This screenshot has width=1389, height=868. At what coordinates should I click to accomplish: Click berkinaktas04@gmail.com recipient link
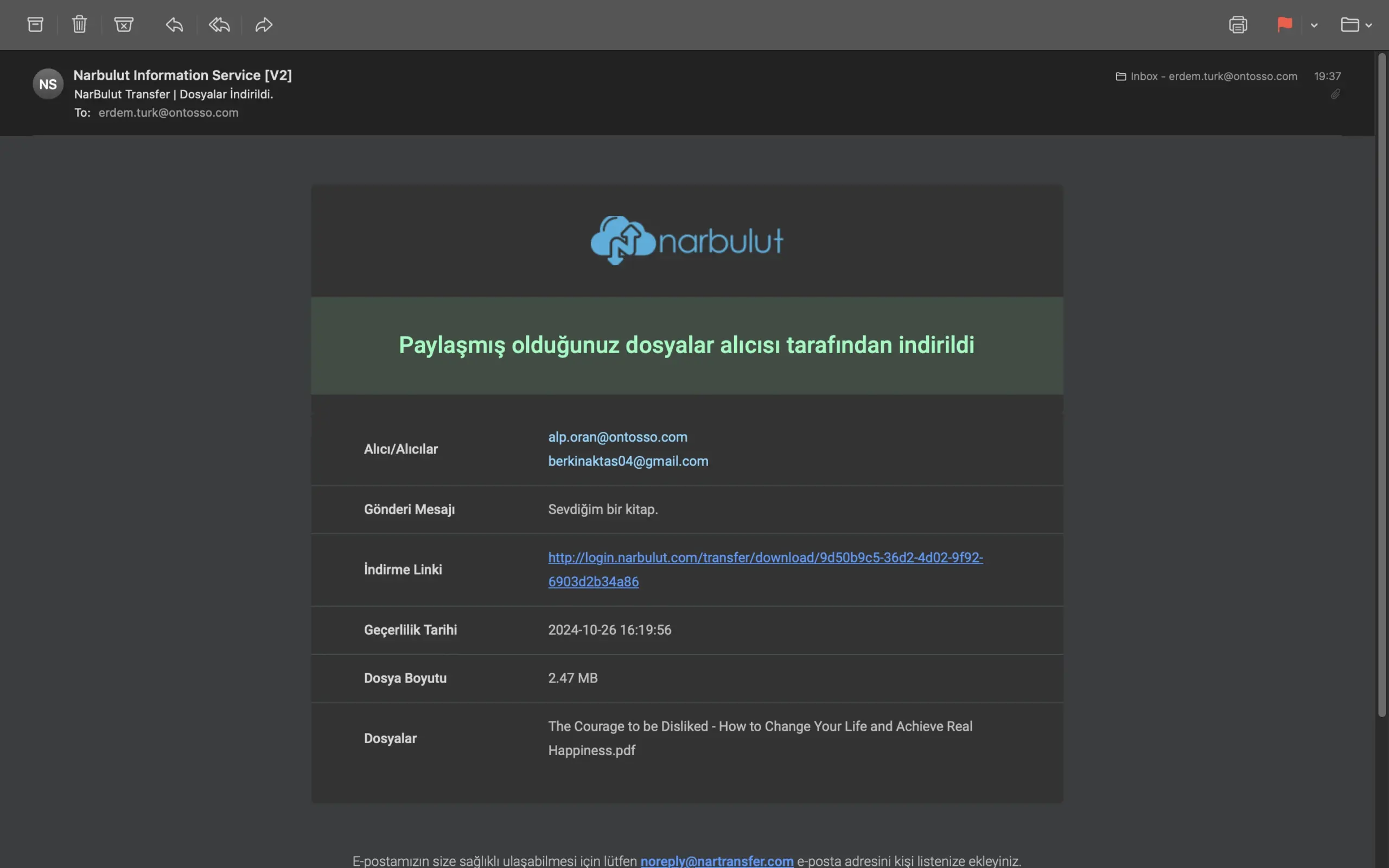(x=628, y=461)
